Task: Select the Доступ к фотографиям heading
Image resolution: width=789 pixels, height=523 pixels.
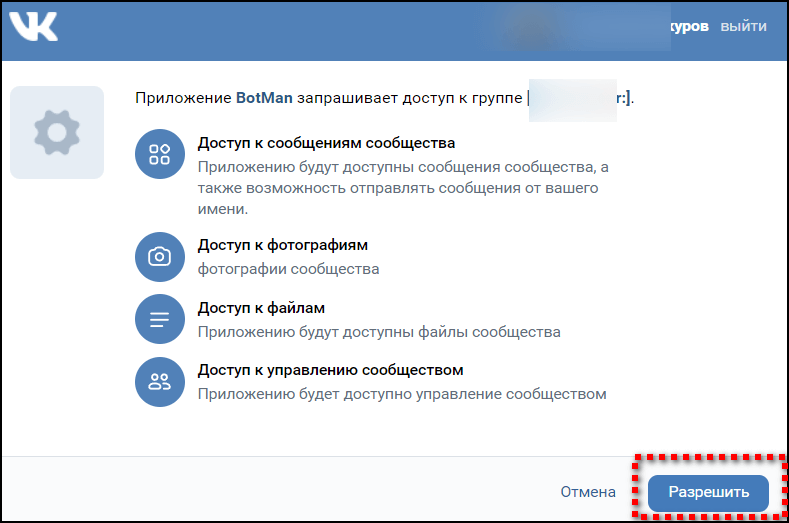Action: click(283, 245)
